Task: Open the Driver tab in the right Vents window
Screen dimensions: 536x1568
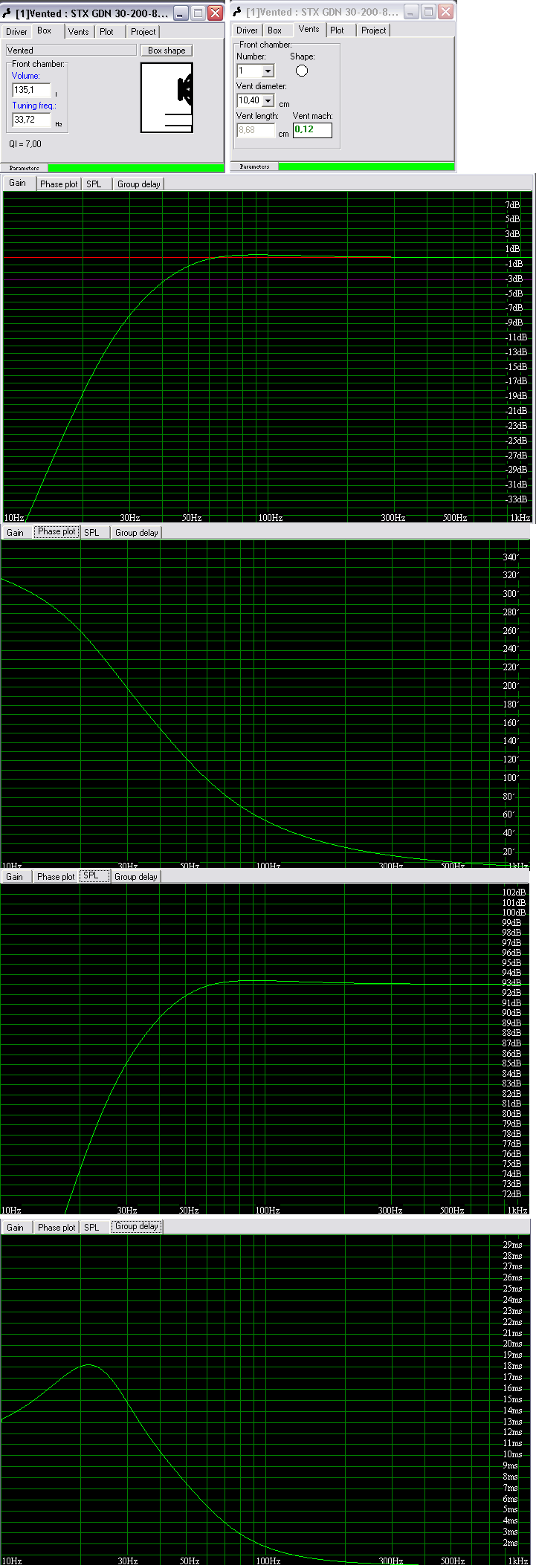Action: 247,30
